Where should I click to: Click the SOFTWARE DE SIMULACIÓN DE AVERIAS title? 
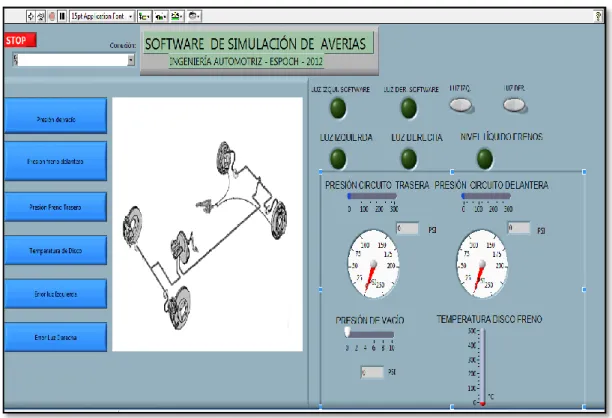tap(256, 44)
